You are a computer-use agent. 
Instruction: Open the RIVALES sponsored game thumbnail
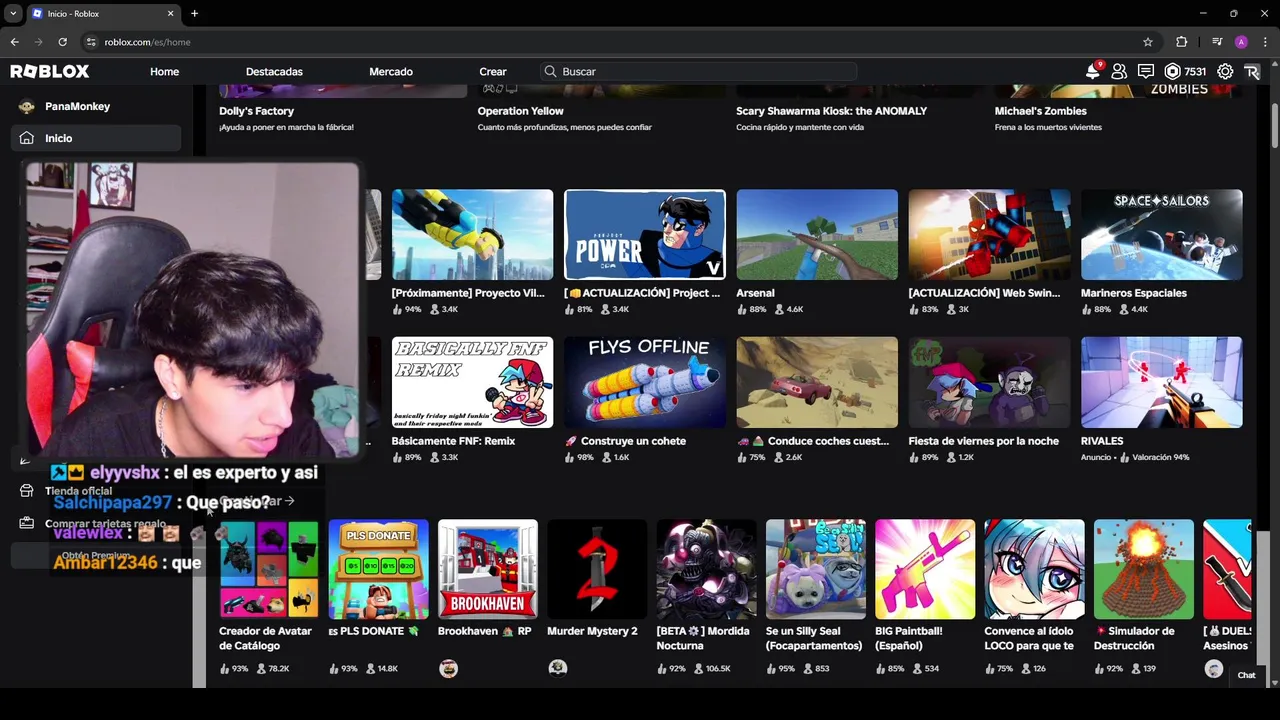tap(1161, 383)
